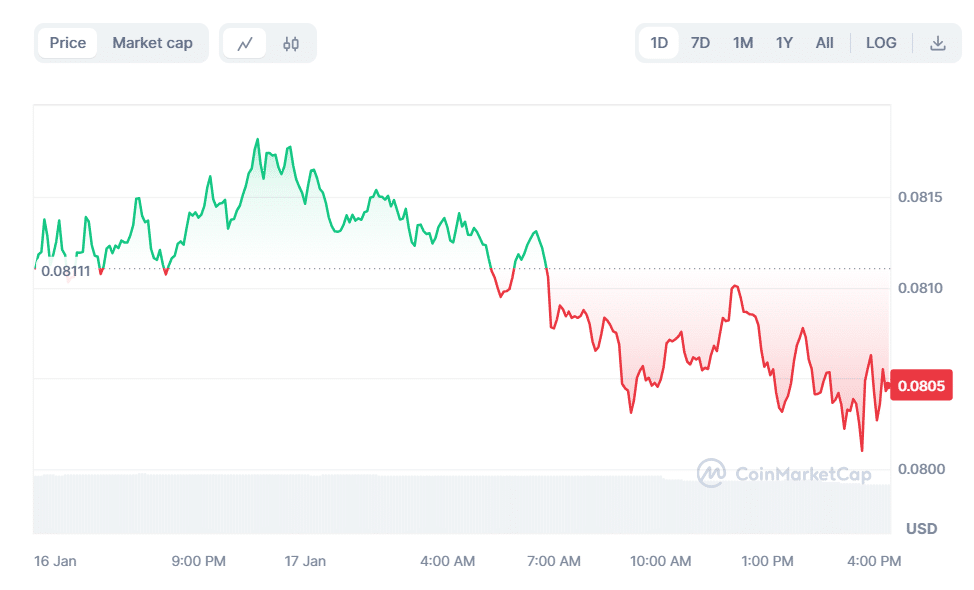Viewport: 974px width, 590px height.
Task: View All time price history
Action: click(x=824, y=43)
